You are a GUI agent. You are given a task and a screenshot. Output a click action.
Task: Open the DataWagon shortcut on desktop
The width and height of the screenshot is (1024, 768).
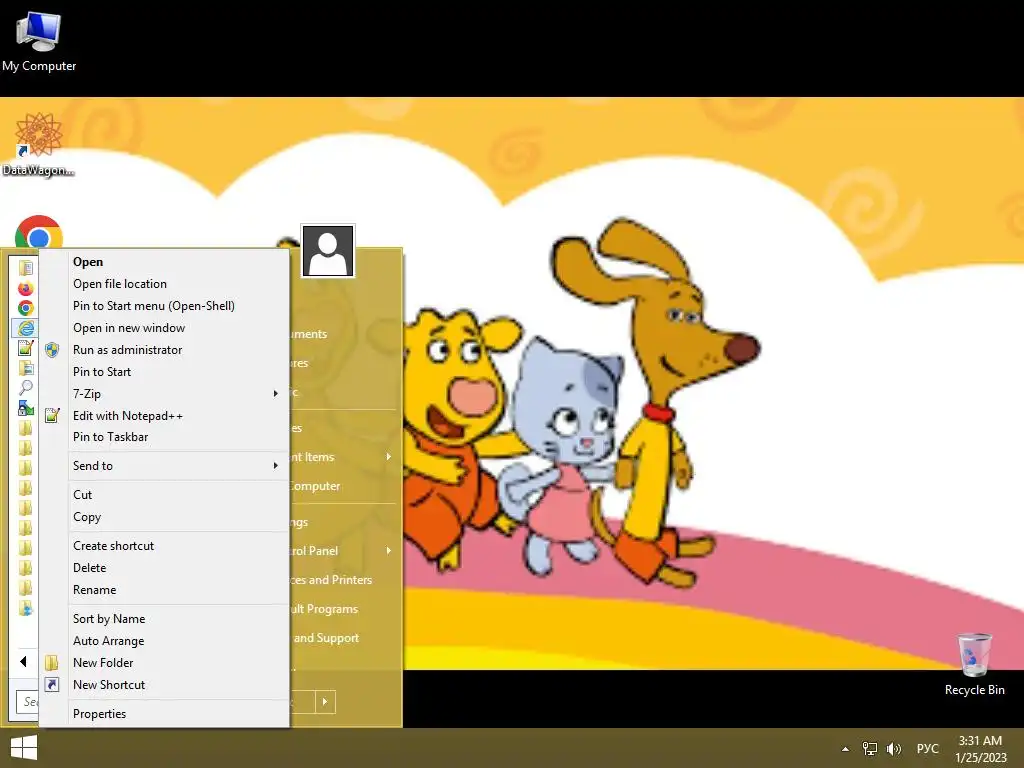[x=39, y=144]
